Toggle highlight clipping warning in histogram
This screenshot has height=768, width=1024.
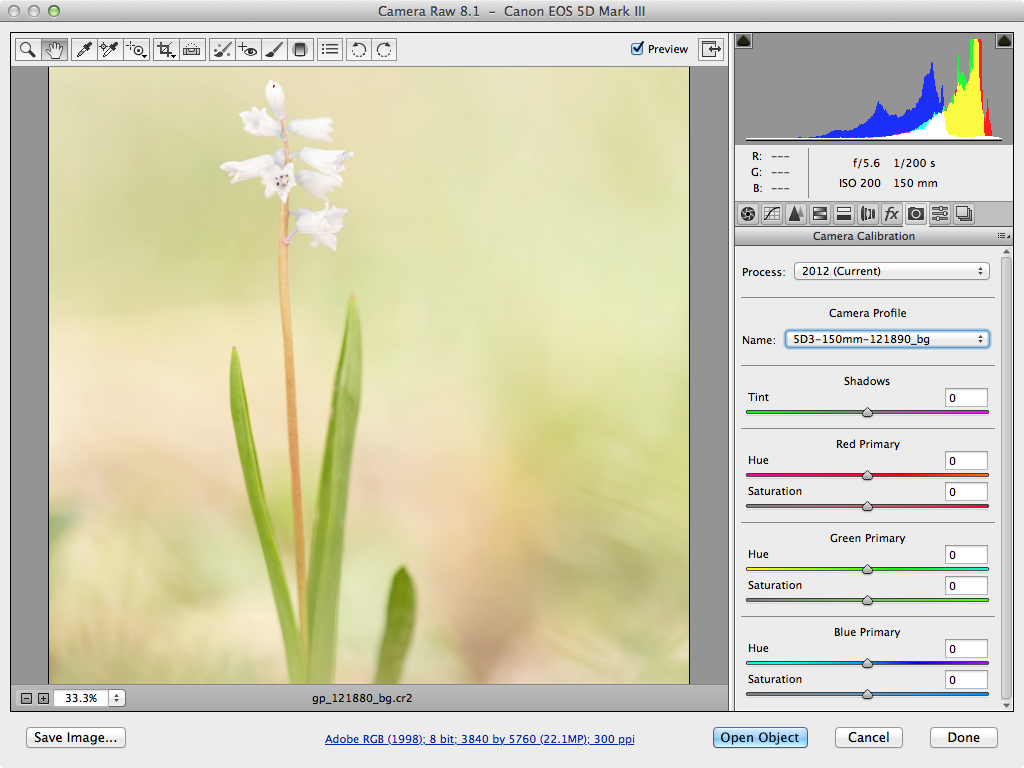(1004, 41)
